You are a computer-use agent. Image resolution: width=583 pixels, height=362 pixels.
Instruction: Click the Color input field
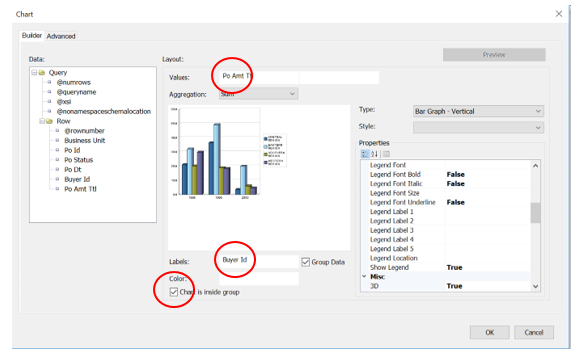pyautogui.click(x=259, y=279)
